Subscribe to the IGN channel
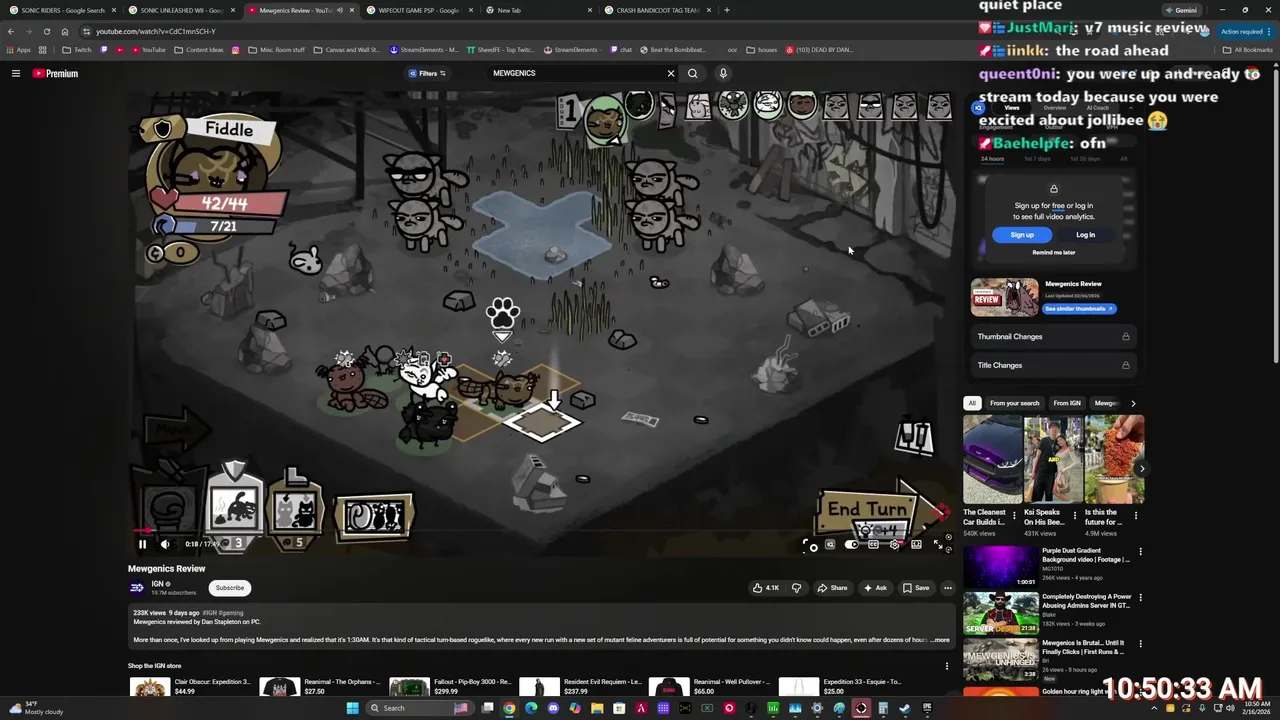 [230, 588]
